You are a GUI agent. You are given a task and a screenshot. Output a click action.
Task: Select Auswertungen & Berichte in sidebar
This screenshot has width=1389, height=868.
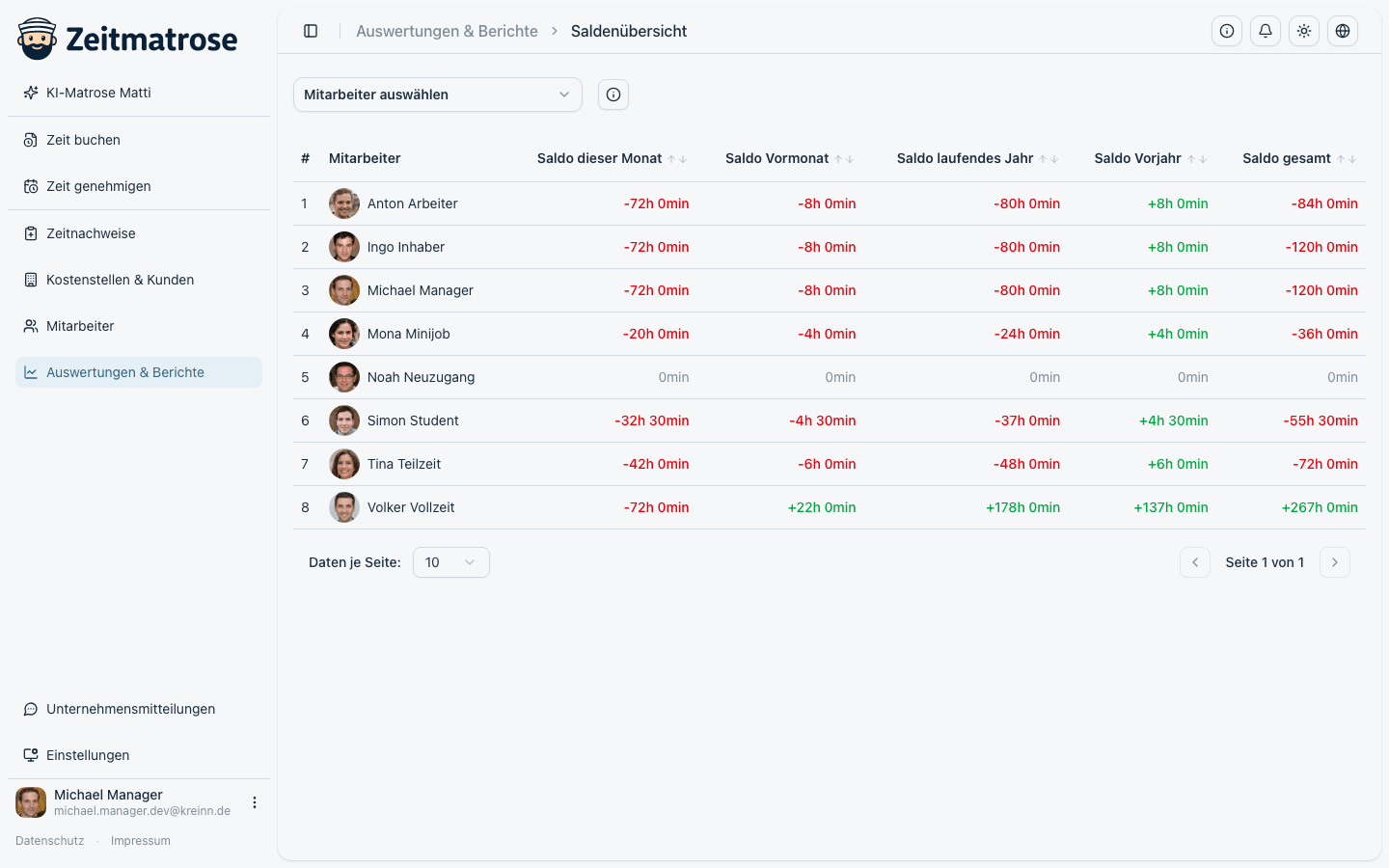tap(139, 372)
